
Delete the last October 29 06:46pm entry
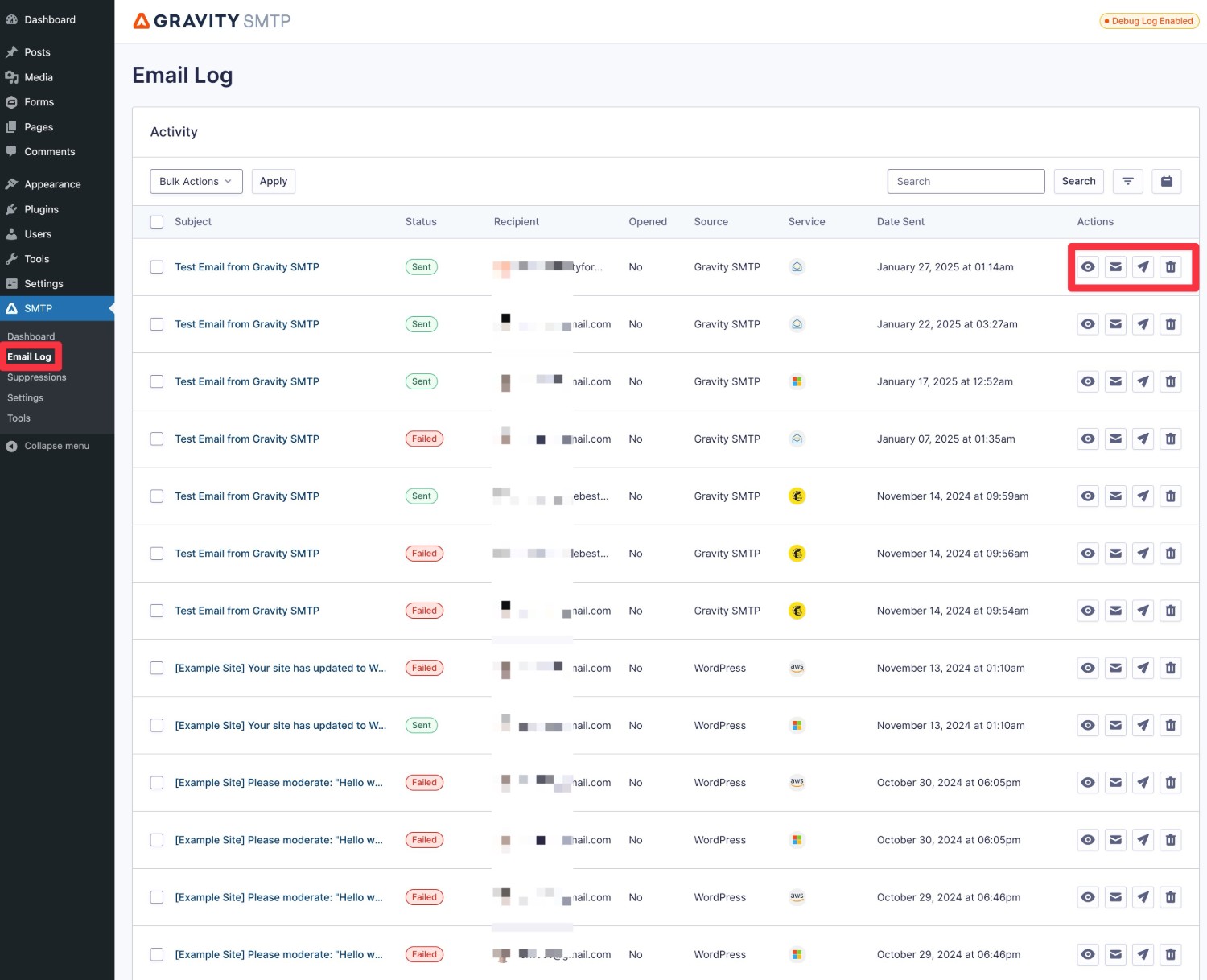(x=1171, y=954)
